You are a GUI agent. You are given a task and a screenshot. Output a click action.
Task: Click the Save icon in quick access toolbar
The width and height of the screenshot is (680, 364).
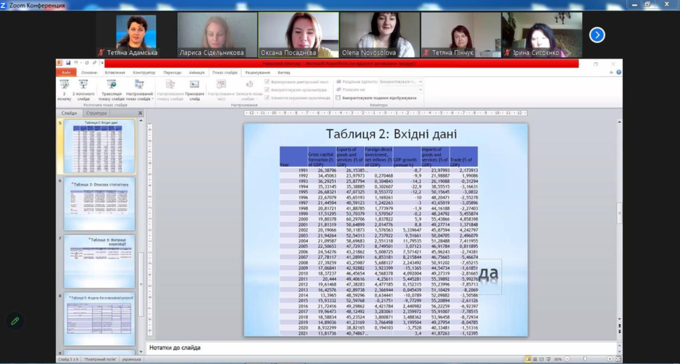[x=68, y=63]
